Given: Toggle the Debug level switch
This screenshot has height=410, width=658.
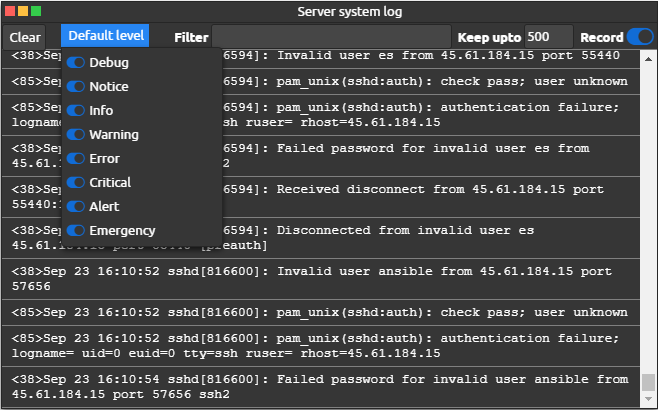Looking at the screenshot, I should click(76, 63).
